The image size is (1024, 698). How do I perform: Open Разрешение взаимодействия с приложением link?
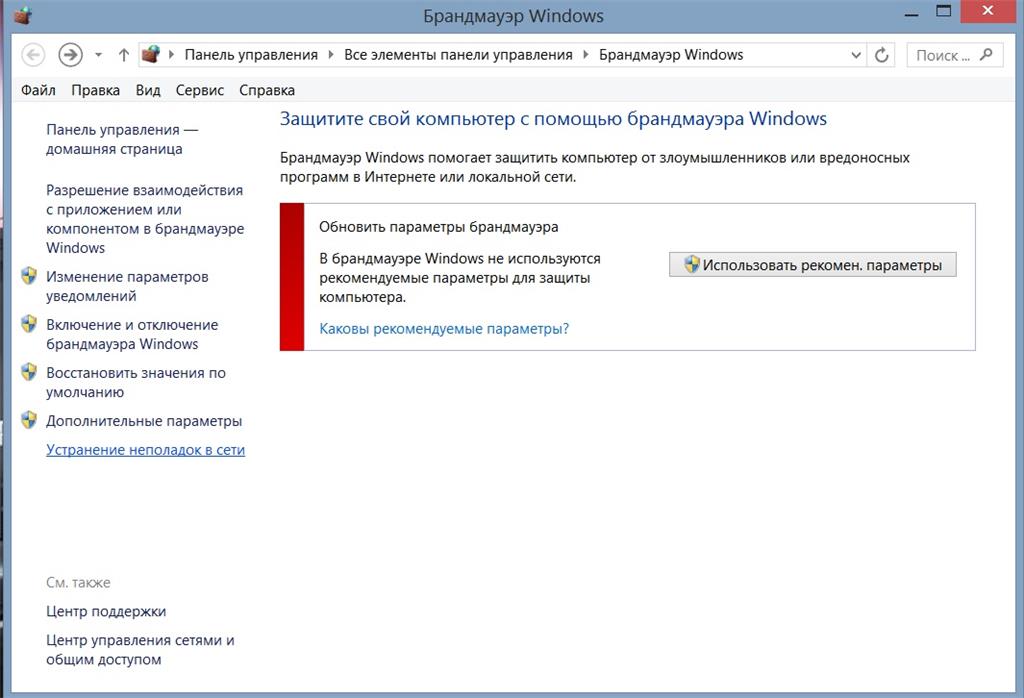pos(145,219)
